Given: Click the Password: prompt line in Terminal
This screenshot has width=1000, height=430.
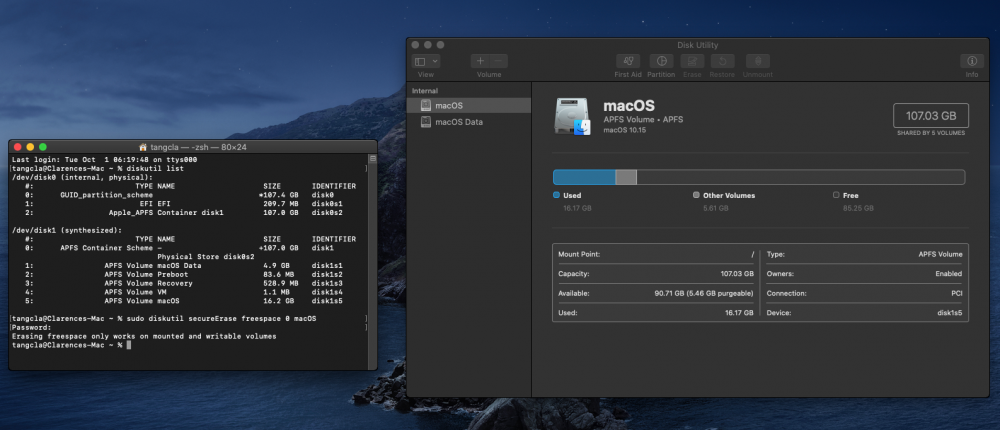Looking at the screenshot, I should coord(32,327).
